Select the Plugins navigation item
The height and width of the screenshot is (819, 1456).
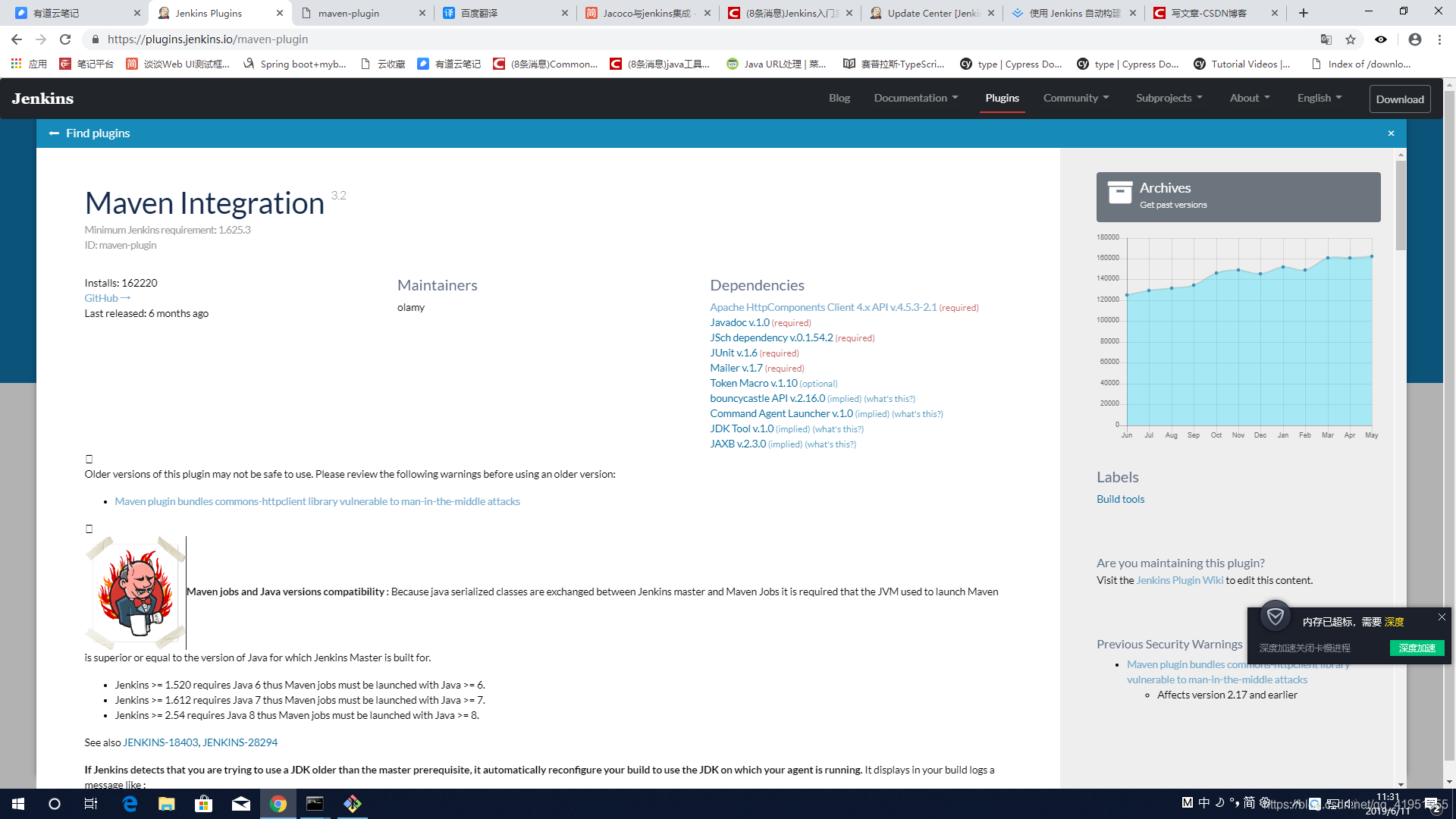tap(1002, 99)
